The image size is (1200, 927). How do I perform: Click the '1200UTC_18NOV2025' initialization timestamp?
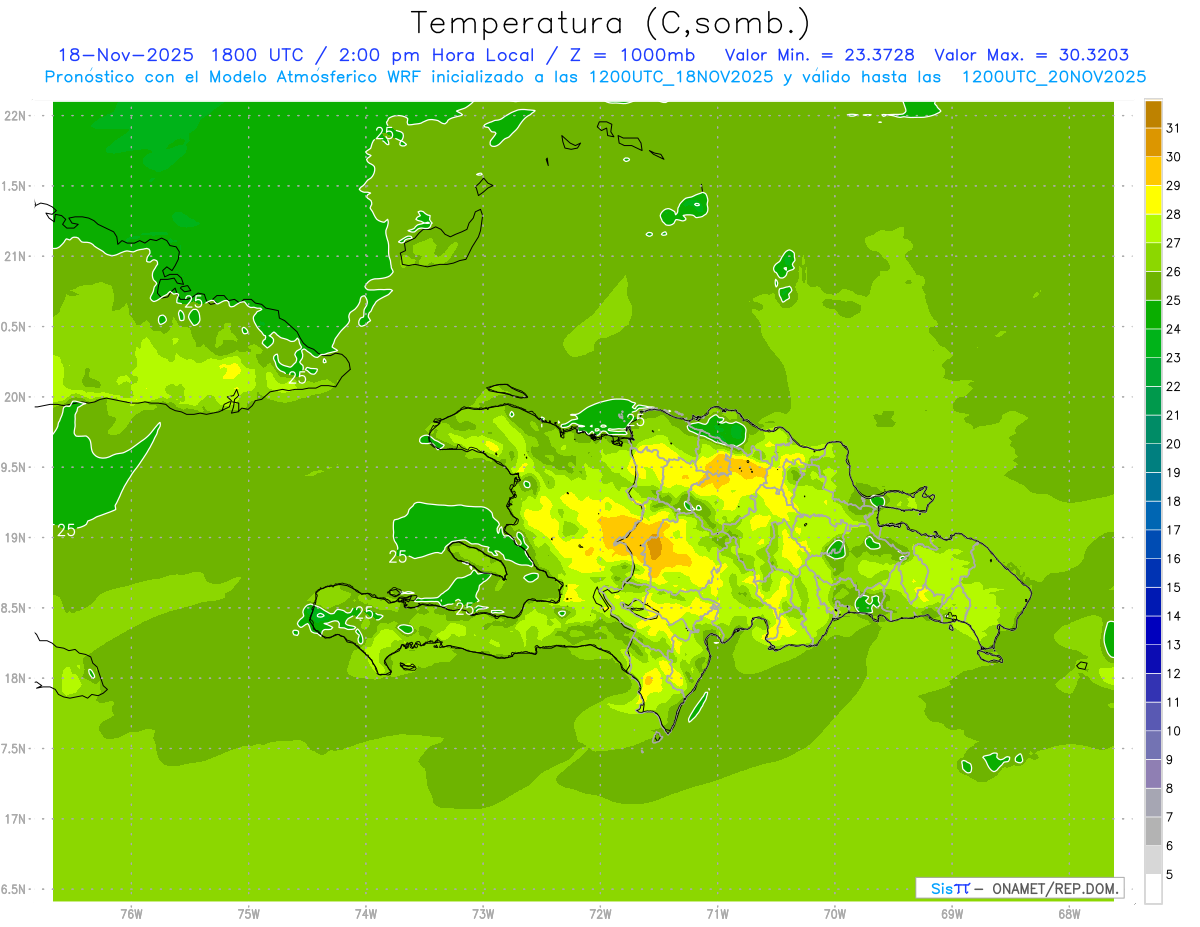(x=680, y=77)
